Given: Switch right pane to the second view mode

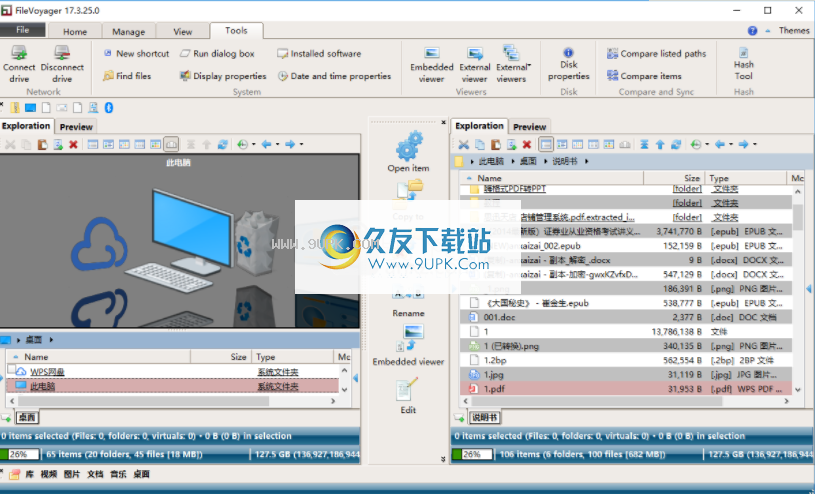Looking at the screenshot, I should pos(562,145).
